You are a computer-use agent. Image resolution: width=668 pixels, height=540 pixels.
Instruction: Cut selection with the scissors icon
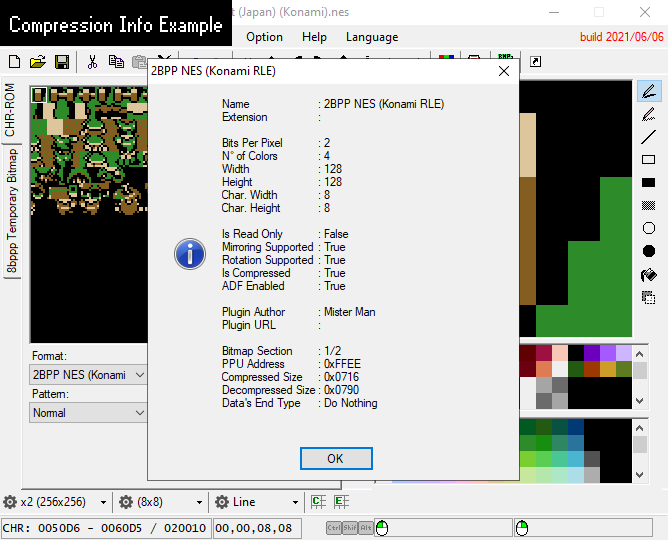92,62
